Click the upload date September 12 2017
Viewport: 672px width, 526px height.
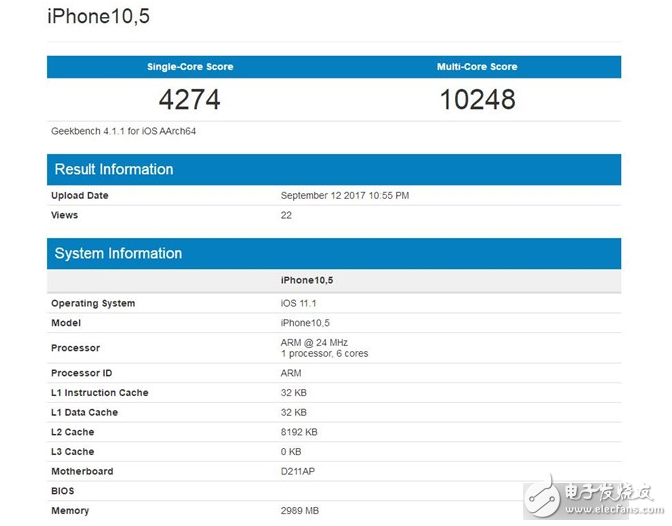point(345,196)
